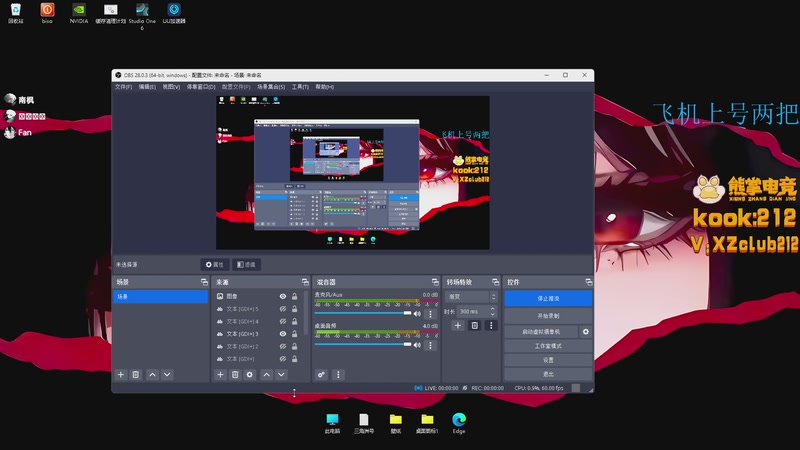Screen dimensions: 800x450
Task: Increase transition duration with up arrow
Action: (492, 309)
